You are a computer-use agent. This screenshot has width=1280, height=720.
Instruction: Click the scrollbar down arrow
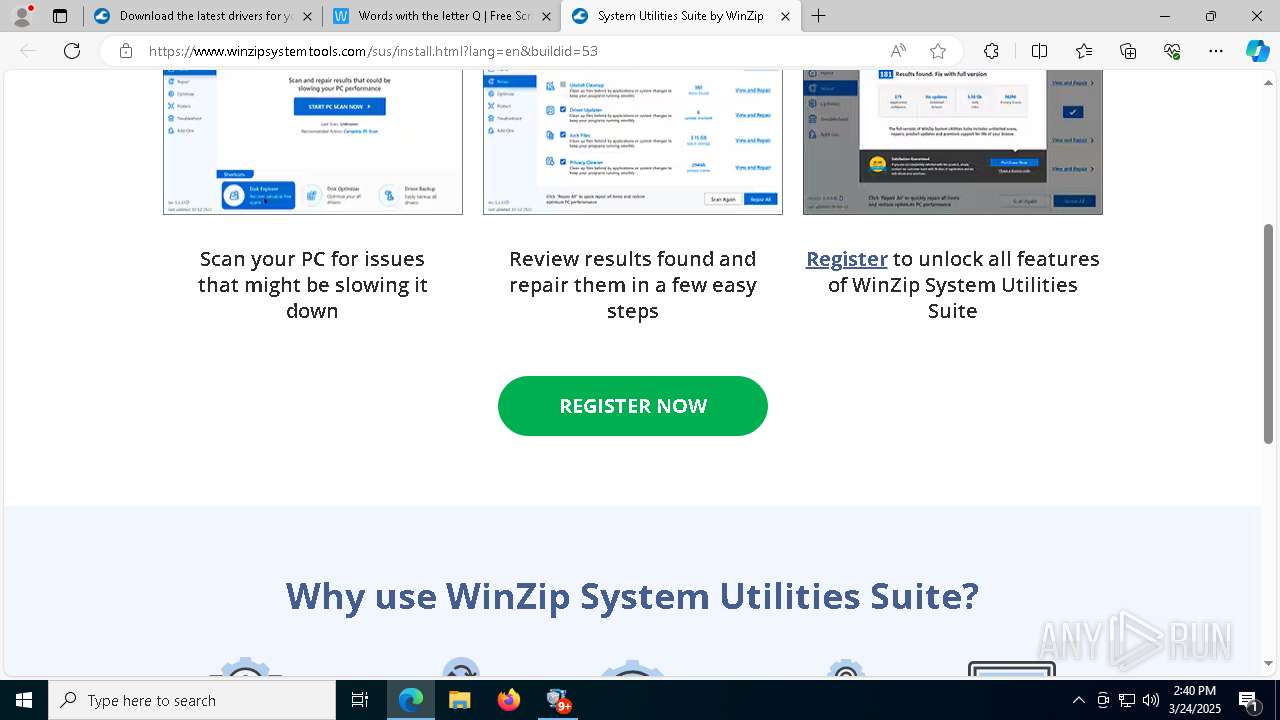(x=1269, y=663)
